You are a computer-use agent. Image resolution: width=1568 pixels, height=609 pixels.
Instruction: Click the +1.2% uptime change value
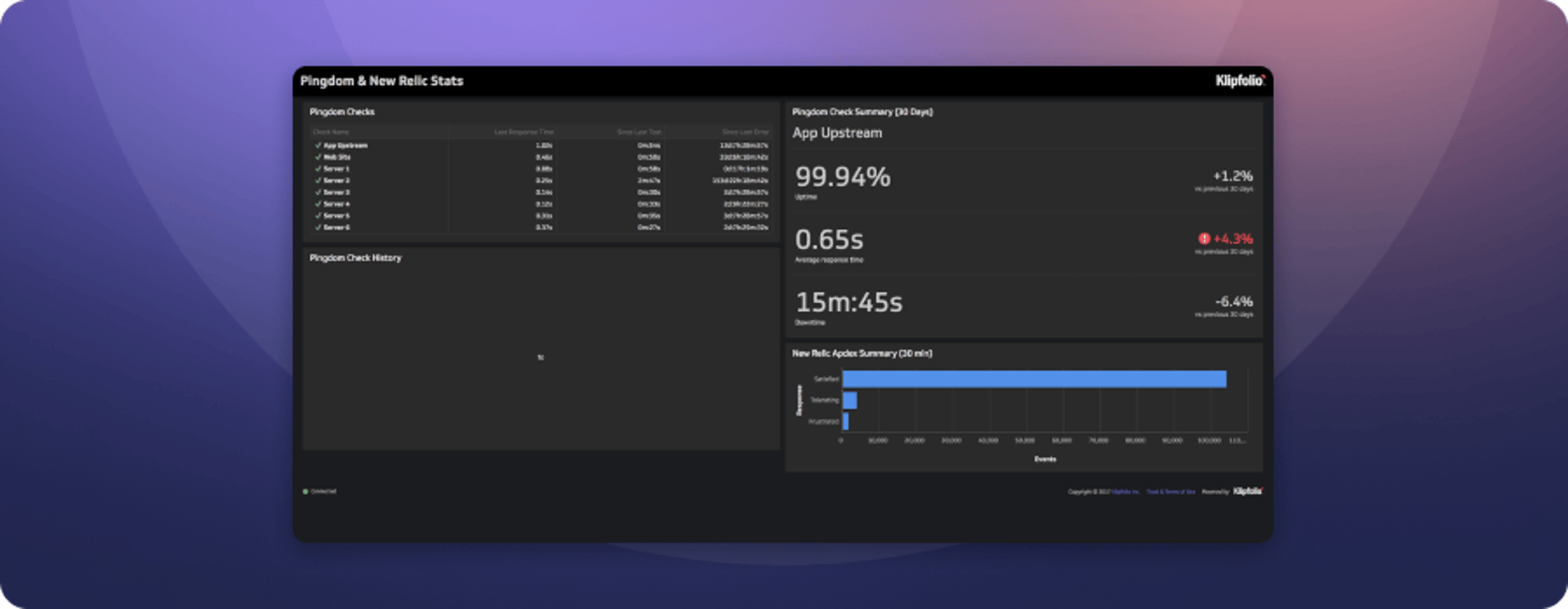click(1232, 176)
